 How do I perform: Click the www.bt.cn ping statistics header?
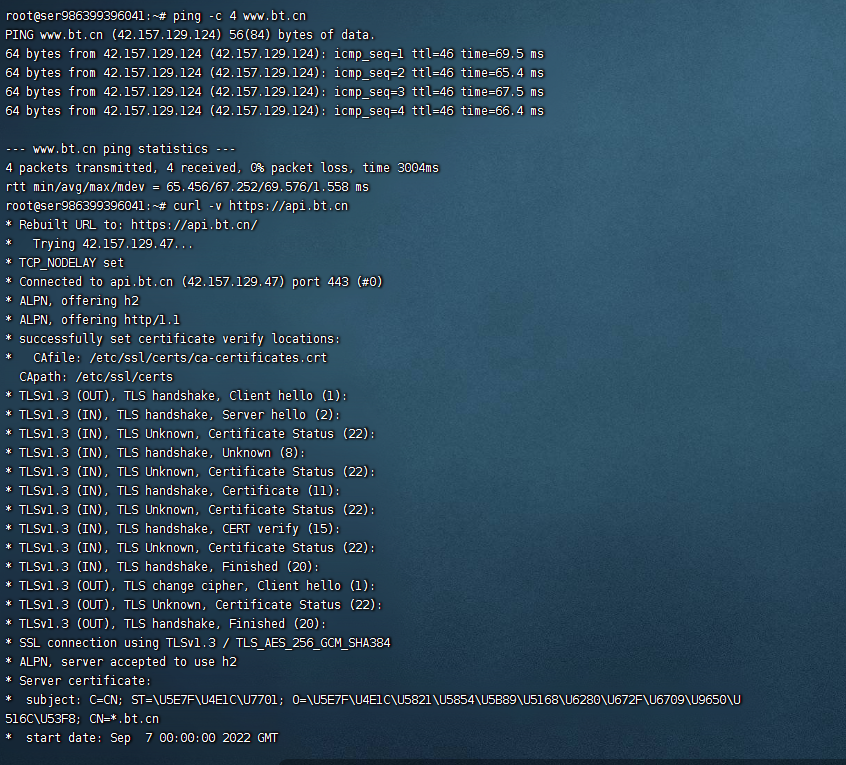[x=120, y=149]
